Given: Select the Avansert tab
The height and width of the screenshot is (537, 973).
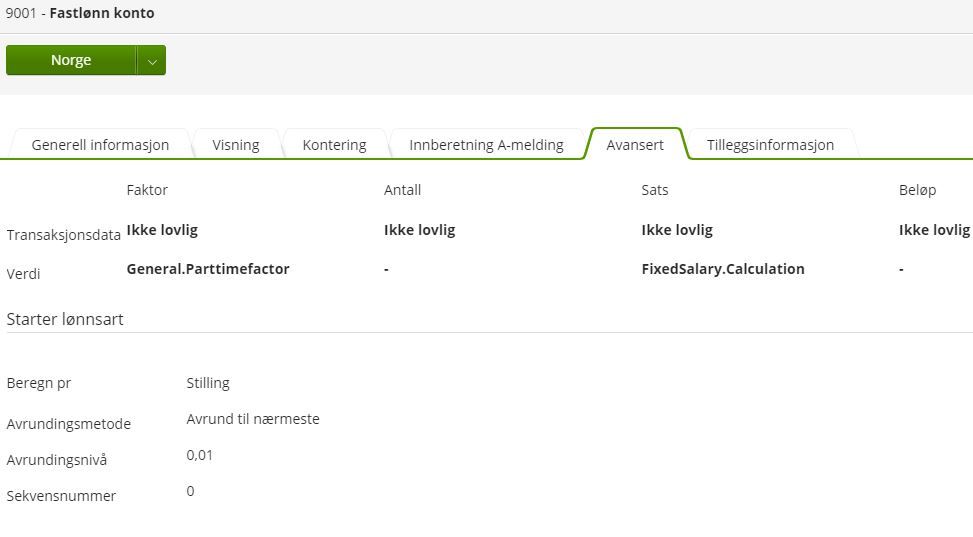Looking at the screenshot, I should click(635, 145).
